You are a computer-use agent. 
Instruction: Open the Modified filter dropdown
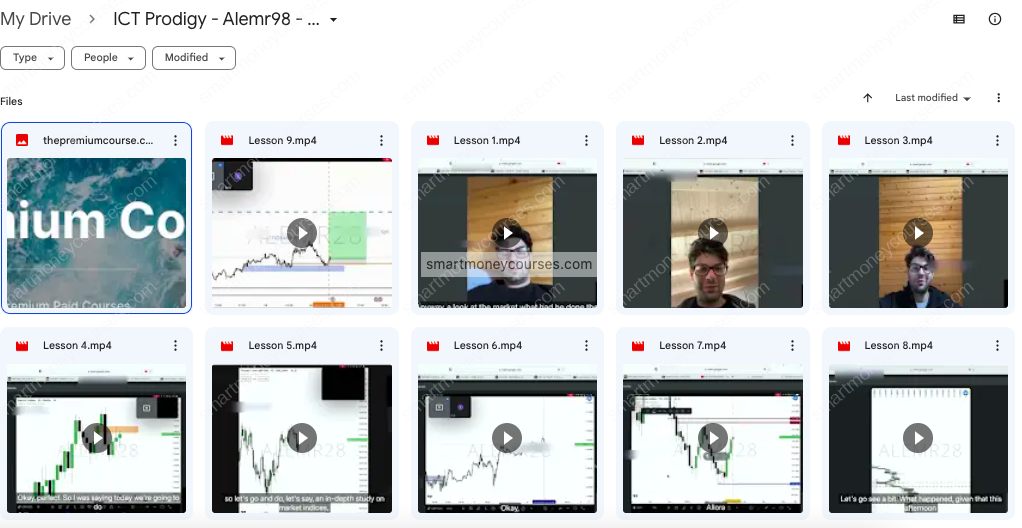coord(193,58)
